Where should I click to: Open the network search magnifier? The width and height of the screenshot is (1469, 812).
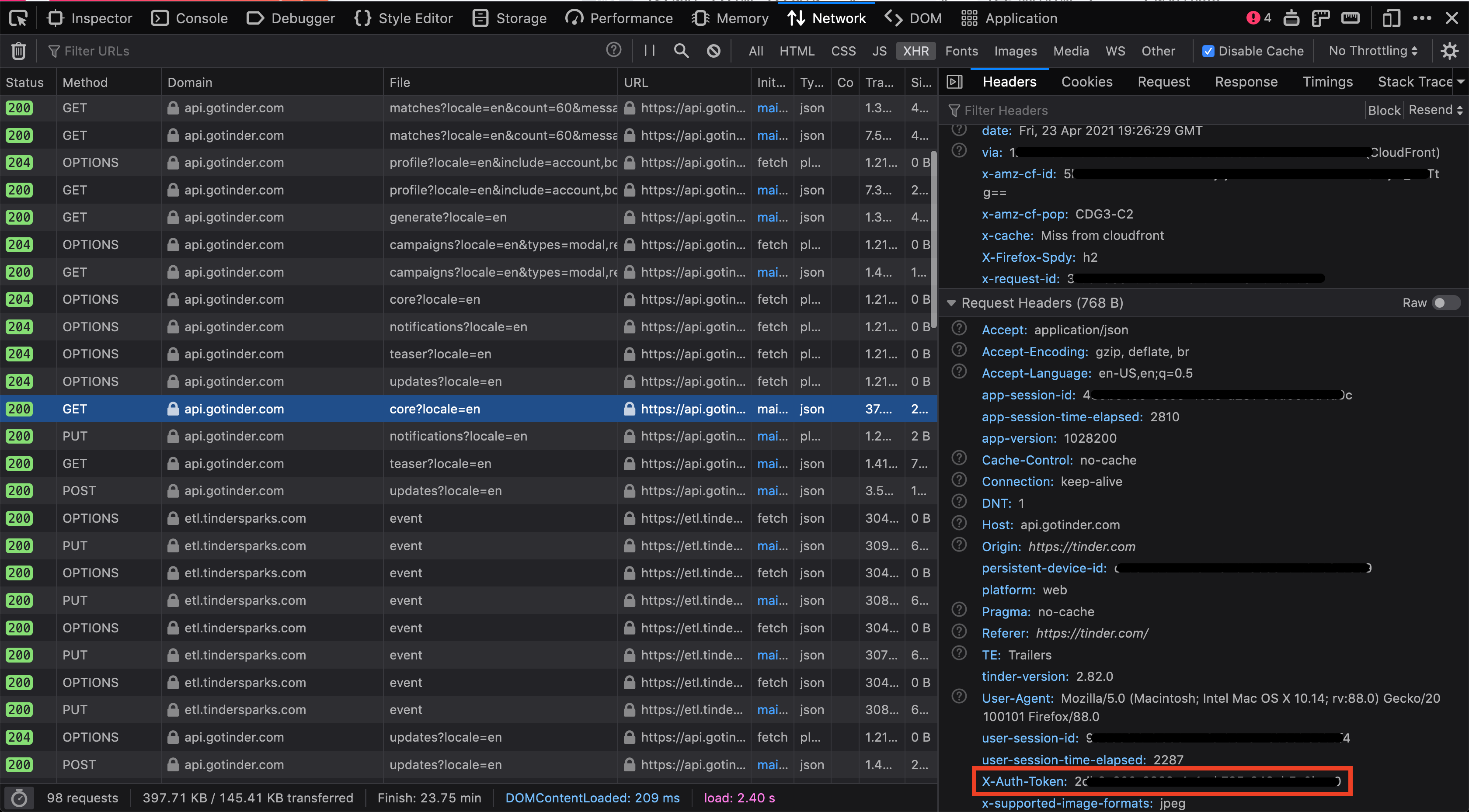pos(681,51)
